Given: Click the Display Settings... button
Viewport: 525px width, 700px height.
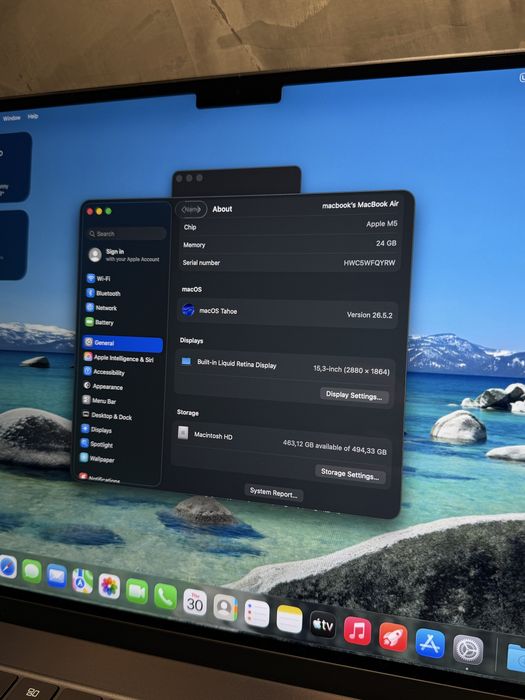Looking at the screenshot, I should coord(354,396).
